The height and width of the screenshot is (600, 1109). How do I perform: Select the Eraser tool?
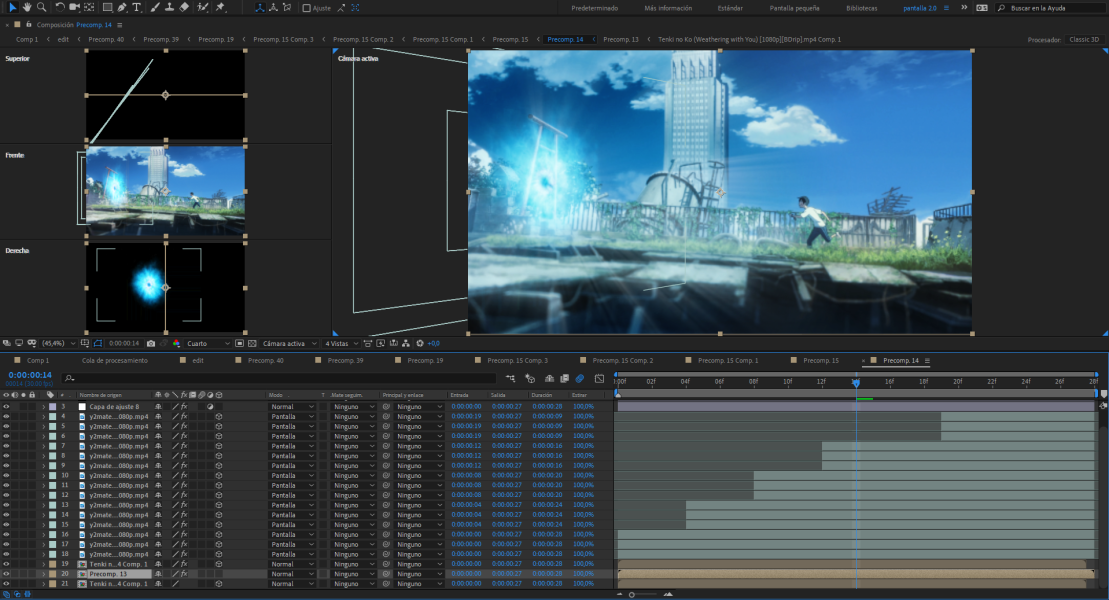(184, 7)
